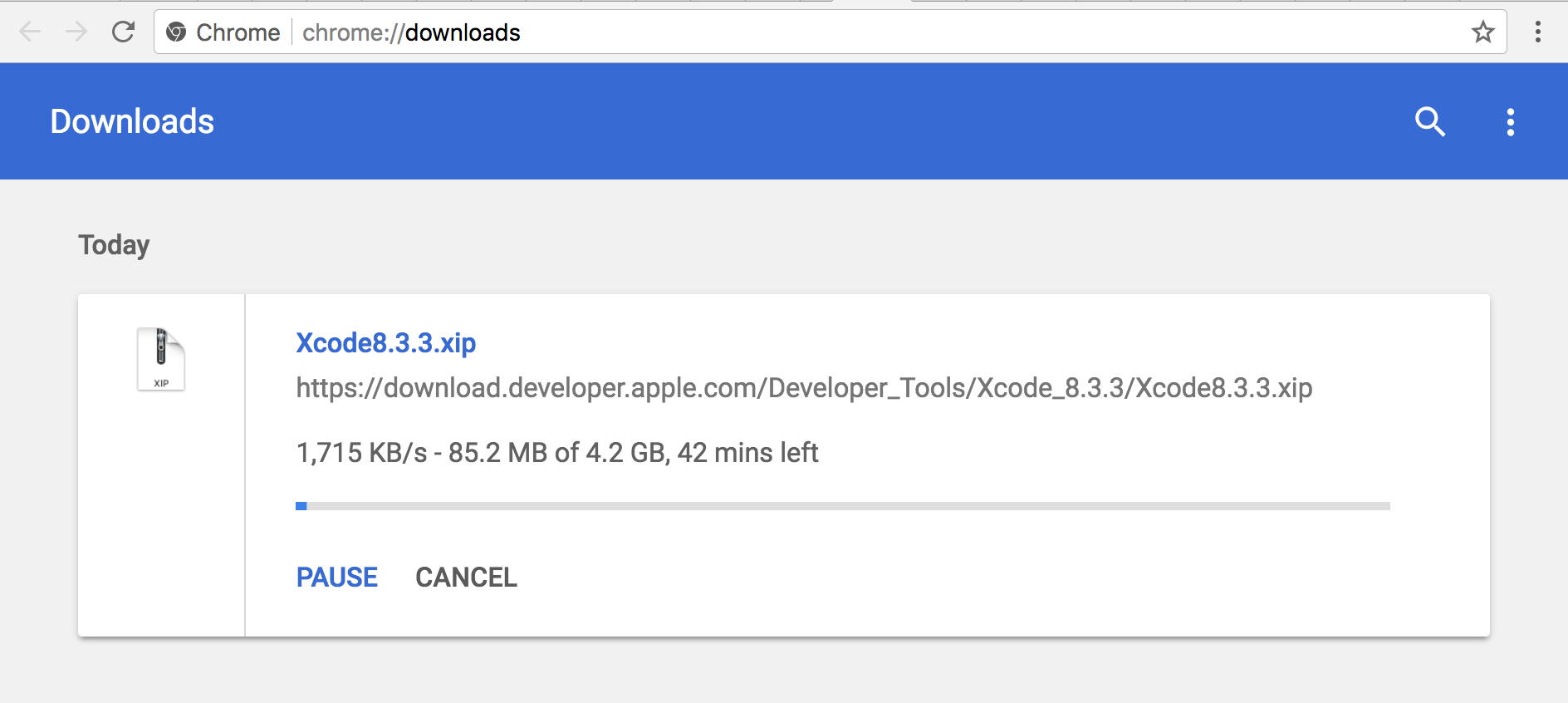Click the XIP file type thumbnail icon

161,359
